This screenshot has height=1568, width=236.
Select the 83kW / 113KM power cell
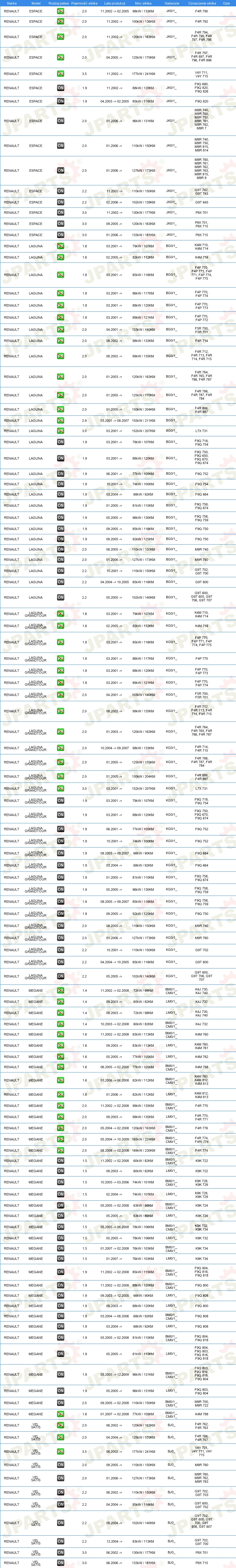point(144,1542)
